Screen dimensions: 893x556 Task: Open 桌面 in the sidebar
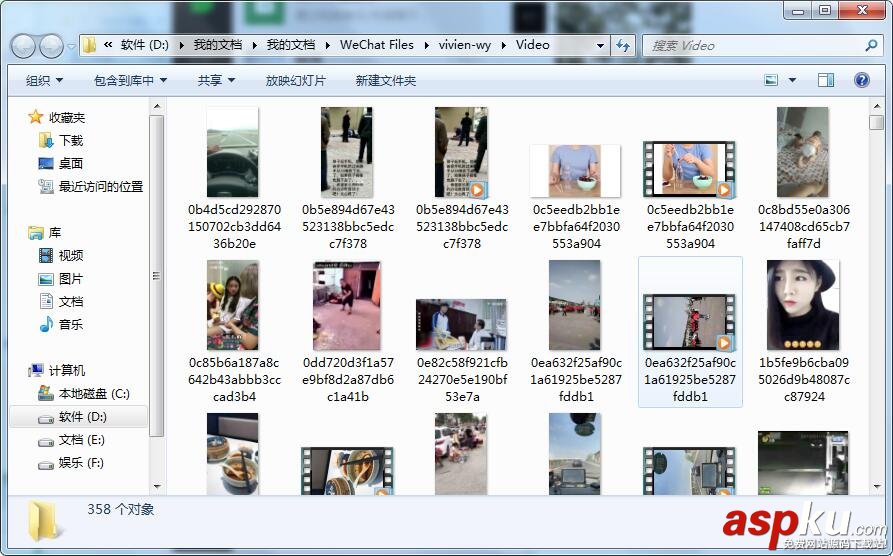pyautogui.click(x=61, y=163)
